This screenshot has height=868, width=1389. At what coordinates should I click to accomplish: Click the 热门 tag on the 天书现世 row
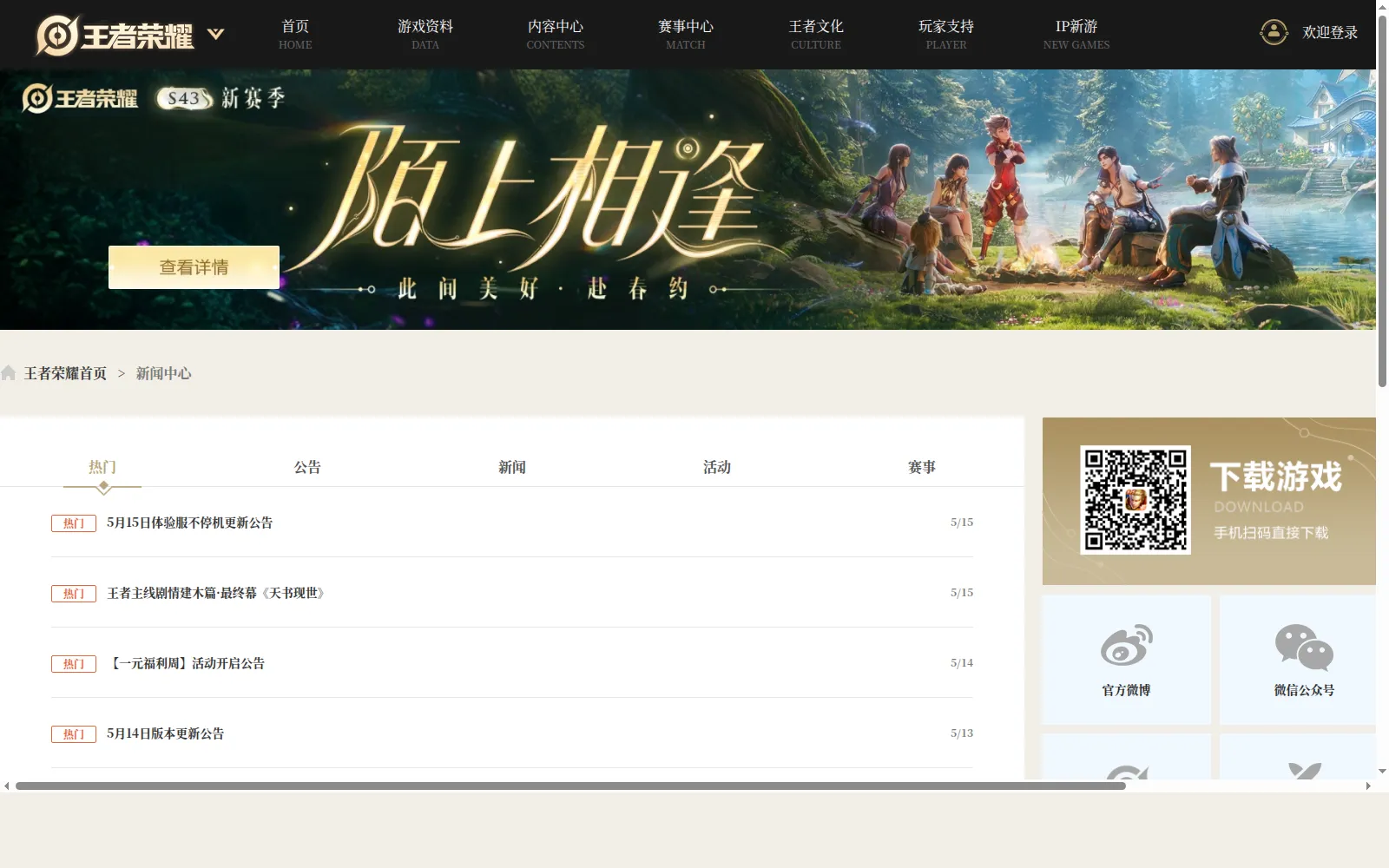tap(74, 594)
